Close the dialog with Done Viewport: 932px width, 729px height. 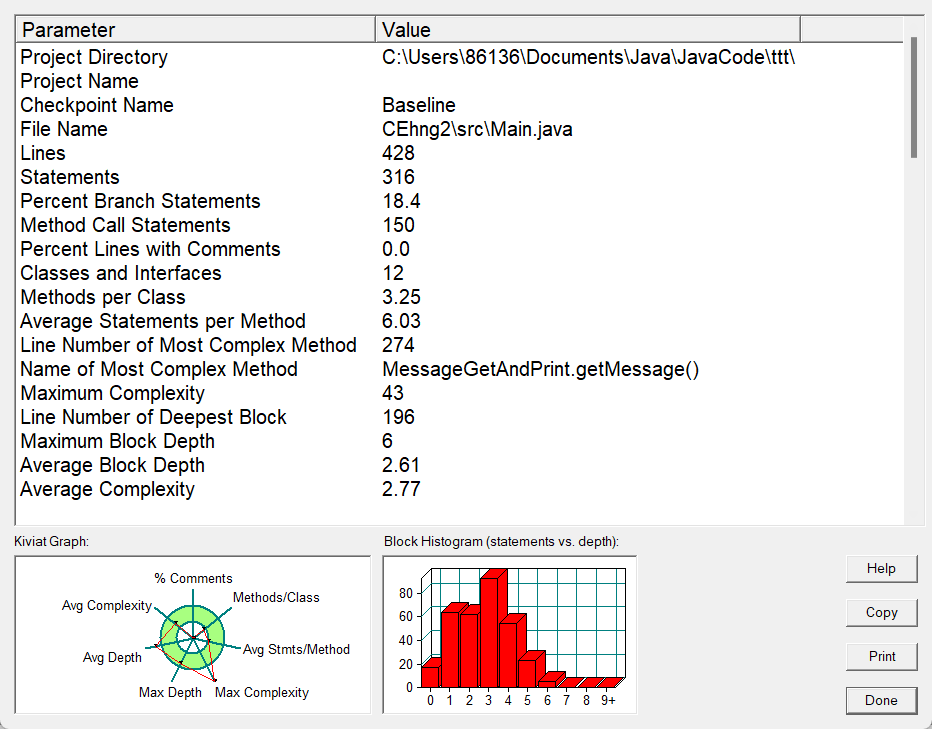coord(881,700)
